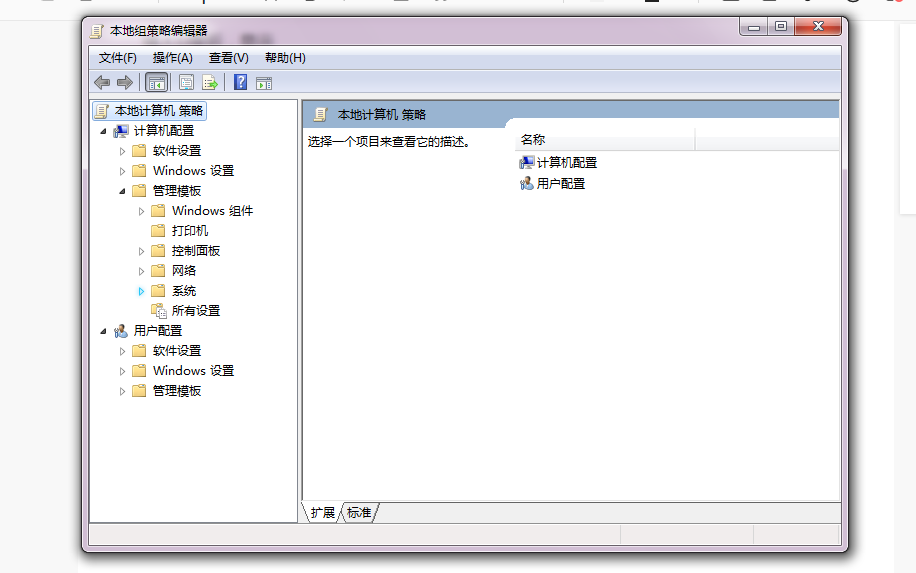Image resolution: width=916 pixels, height=573 pixels.
Task: Expand the 控制面板 node
Action: tap(141, 251)
